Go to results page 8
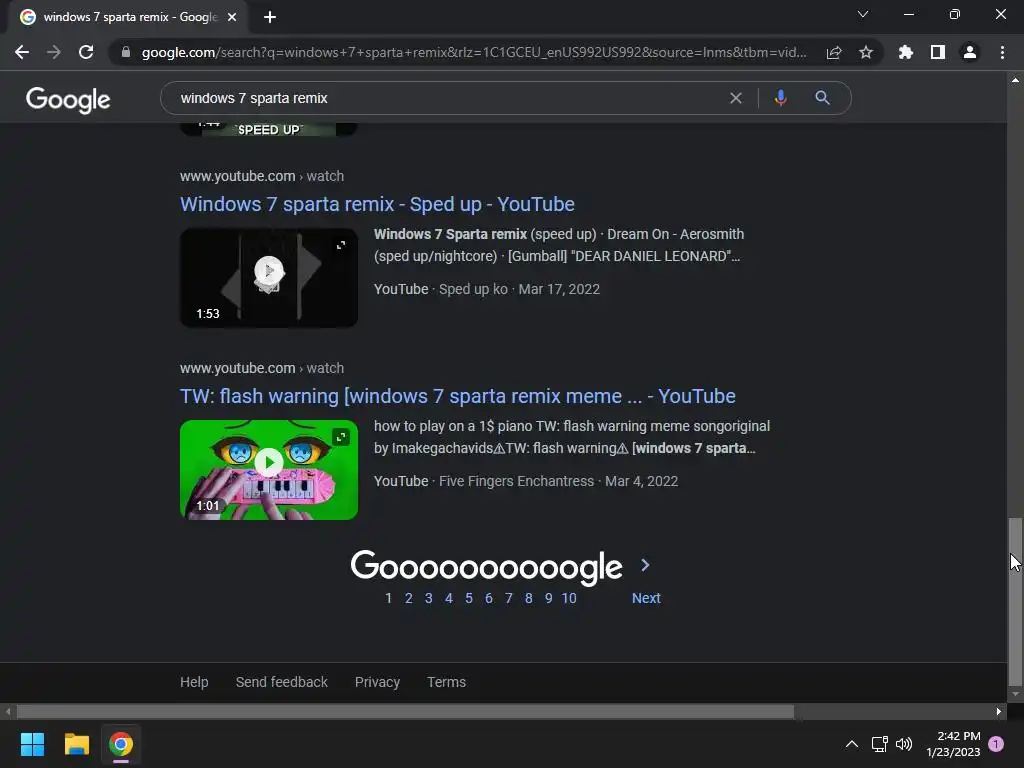The image size is (1024, 768). (528, 598)
